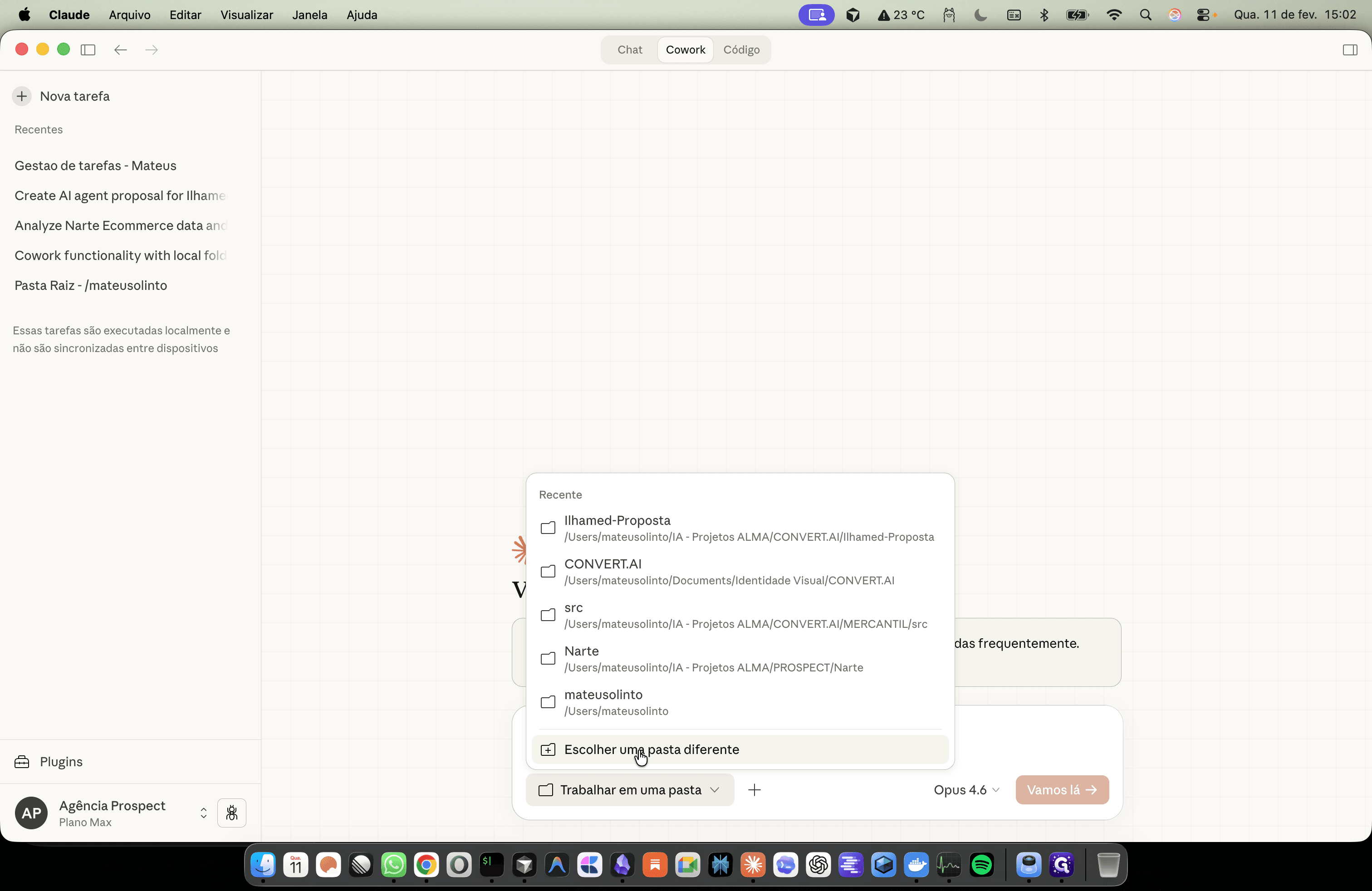Select the src recent folder

tap(740, 615)
